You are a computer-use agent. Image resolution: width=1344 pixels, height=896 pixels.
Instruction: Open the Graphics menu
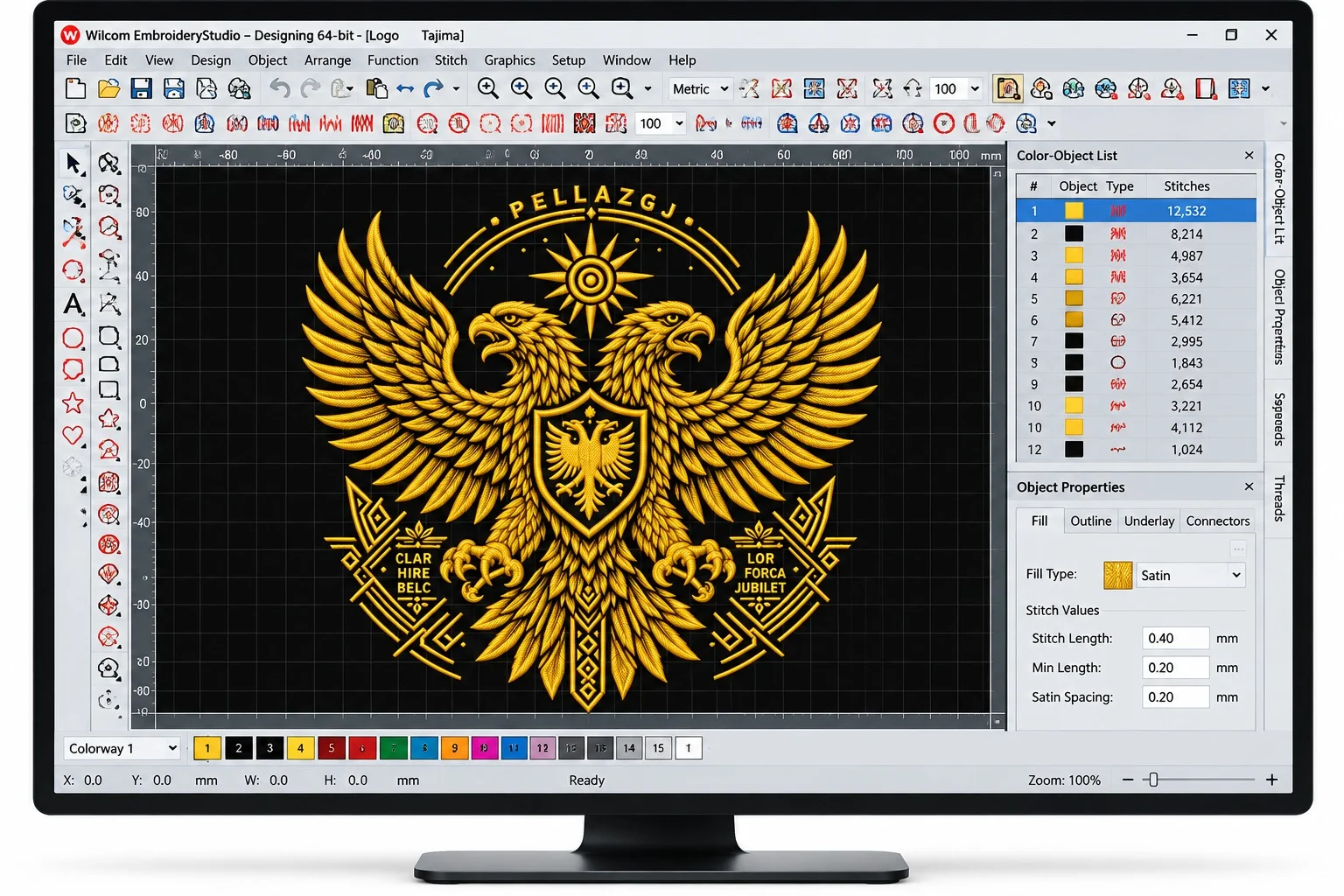[509, 60]
